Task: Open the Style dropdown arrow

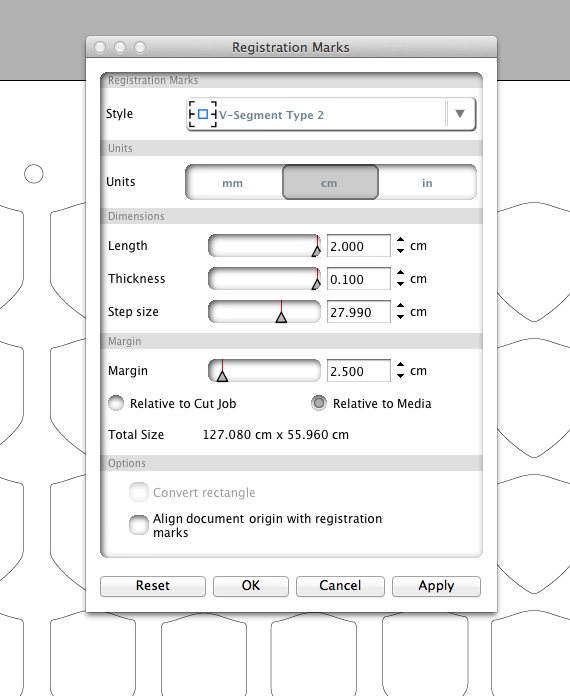Action: click(x=460, y=114)
